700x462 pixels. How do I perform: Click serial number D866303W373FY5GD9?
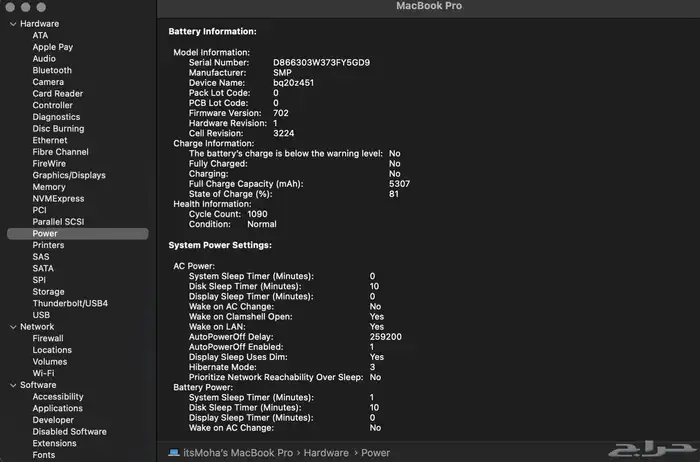pos(321,62)
